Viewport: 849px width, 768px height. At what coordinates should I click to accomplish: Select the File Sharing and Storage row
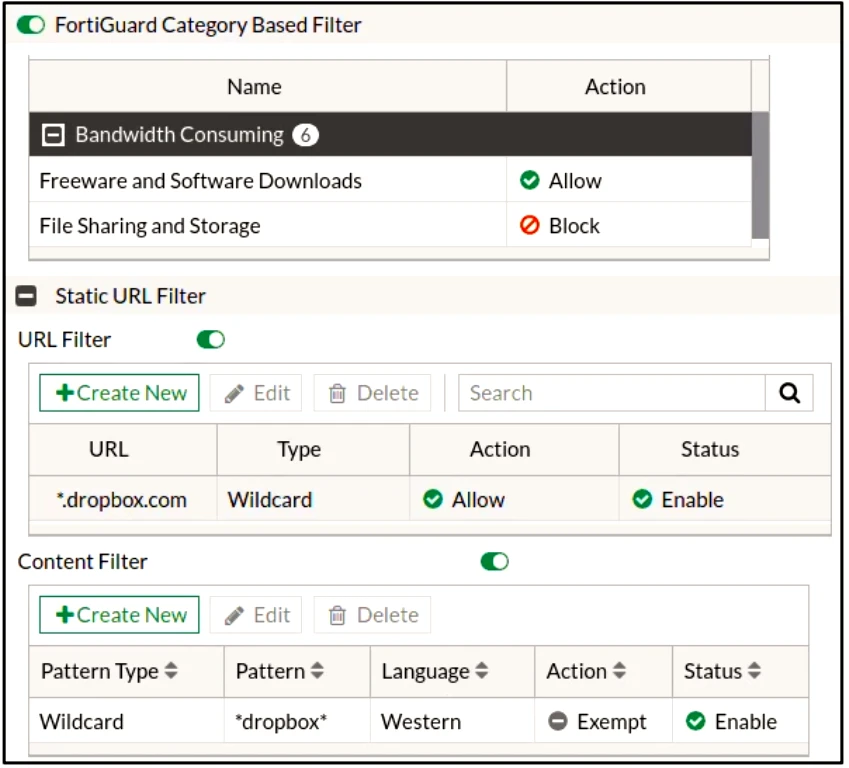(150, 226)
